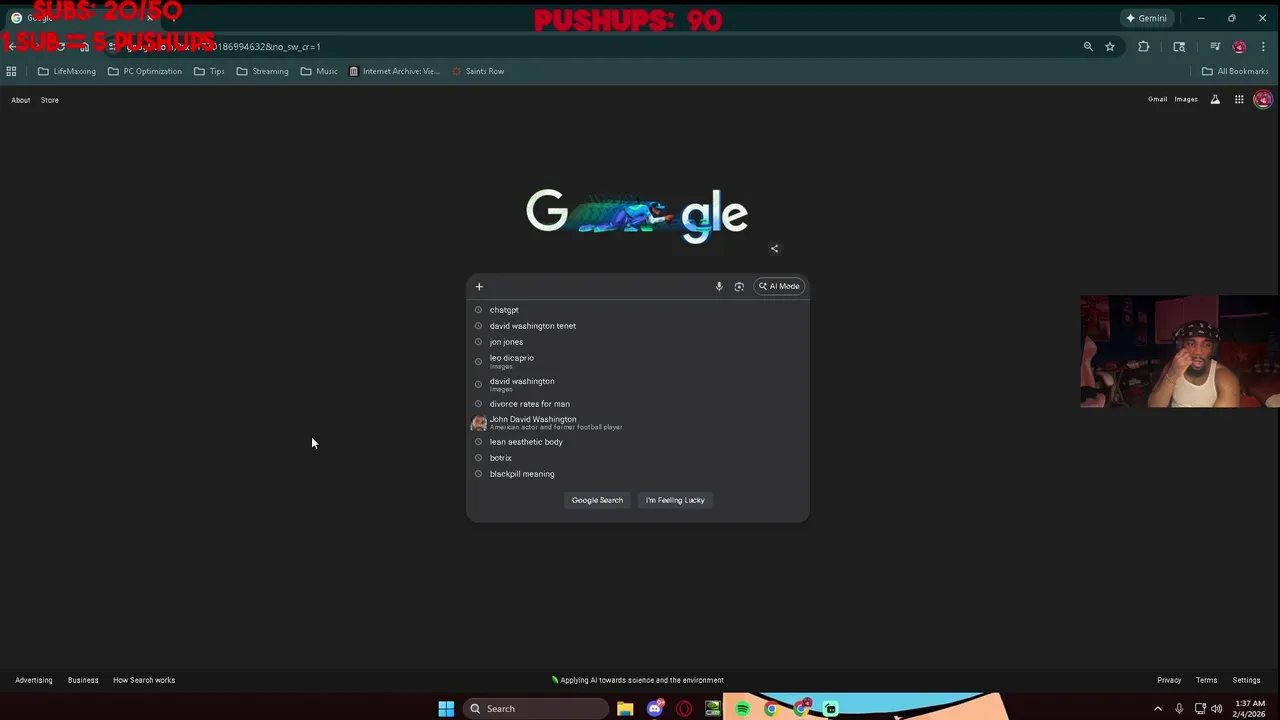Image resolution: width=1280 pixels, height=720 pixels.
Task: Click the microphone icon in system tray
Action: 1179,709
